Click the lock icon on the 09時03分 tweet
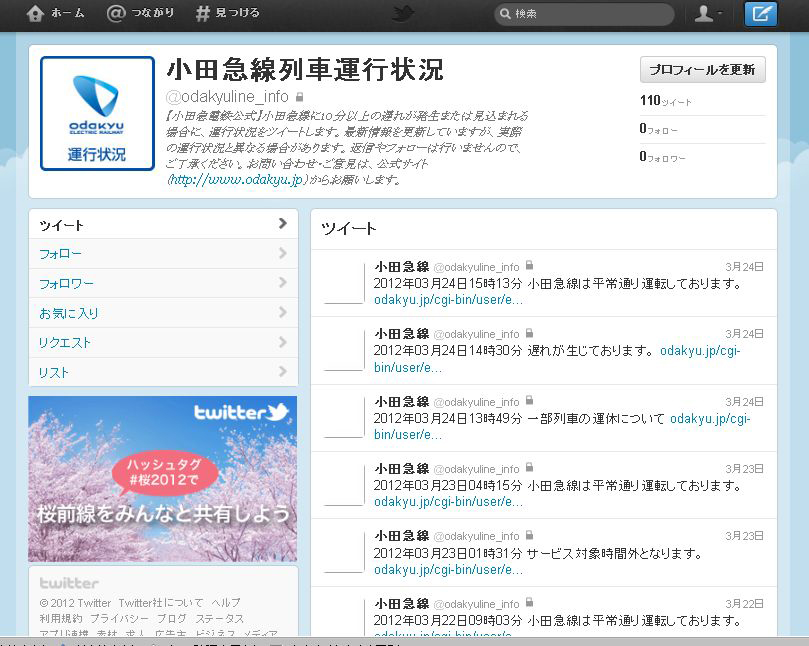This screenshot has width=809, height=646. pyautogui.click(x=529, y=602)
